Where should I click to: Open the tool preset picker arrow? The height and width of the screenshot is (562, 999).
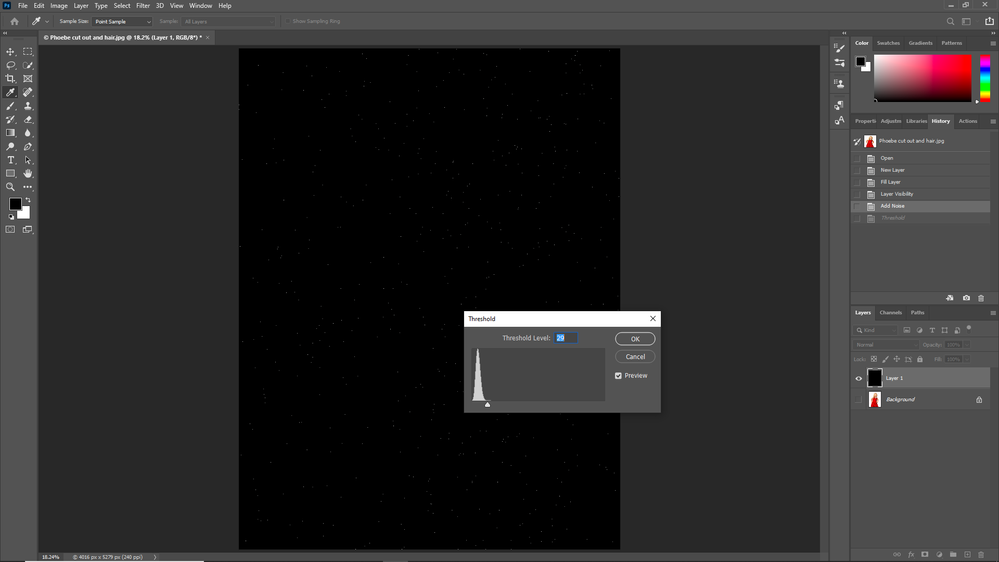47,21
